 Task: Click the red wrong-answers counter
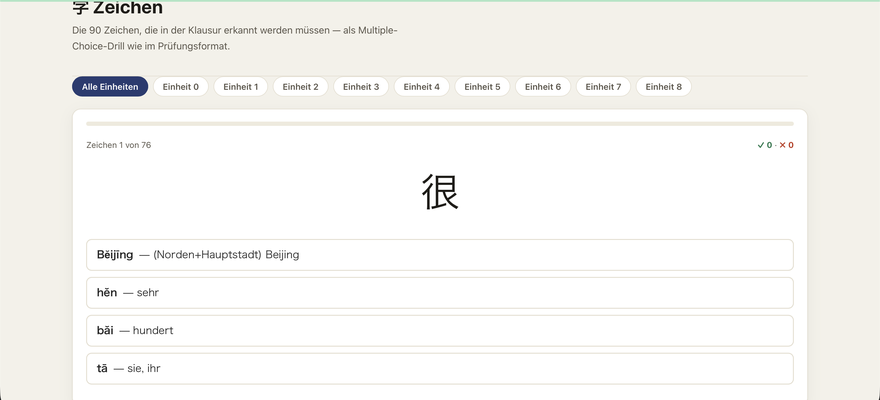point(786,145)
